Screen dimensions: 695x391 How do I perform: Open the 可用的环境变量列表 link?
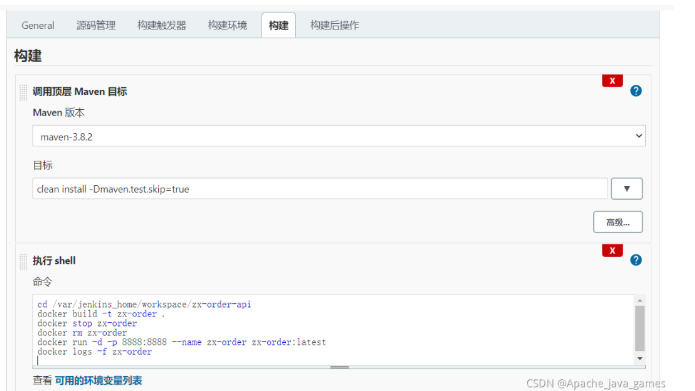coord(98,381)
